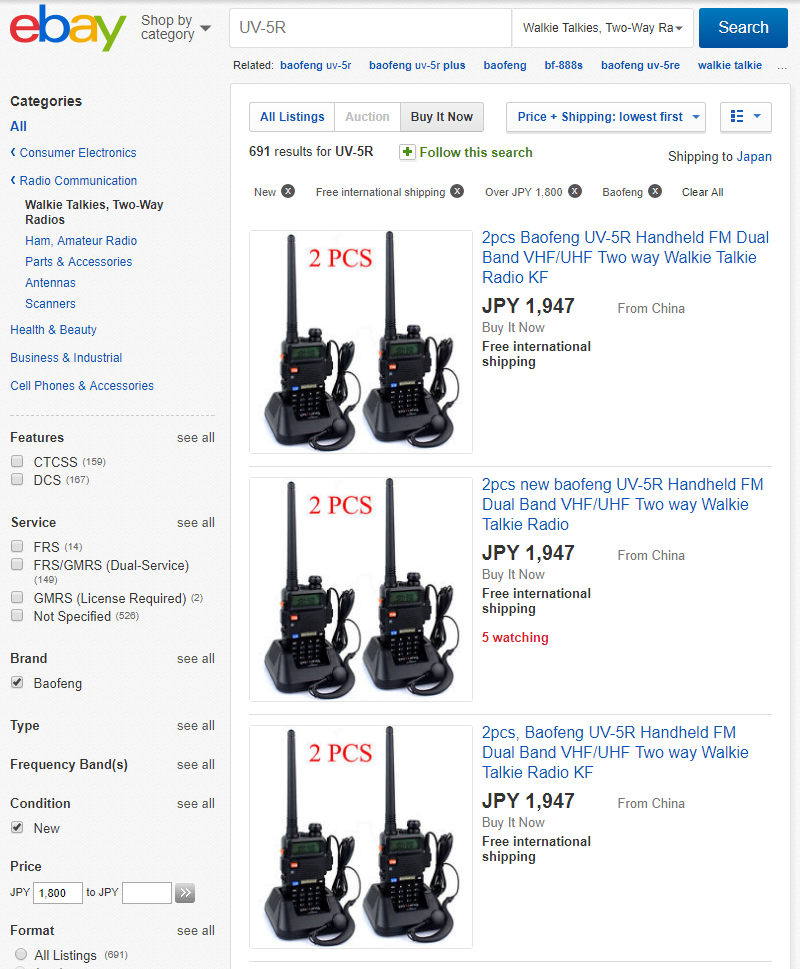Remove the Over JPY 1,800 filter
Image resolution: width=800 pixels, height=969 pixels.
tap(575, 192)
